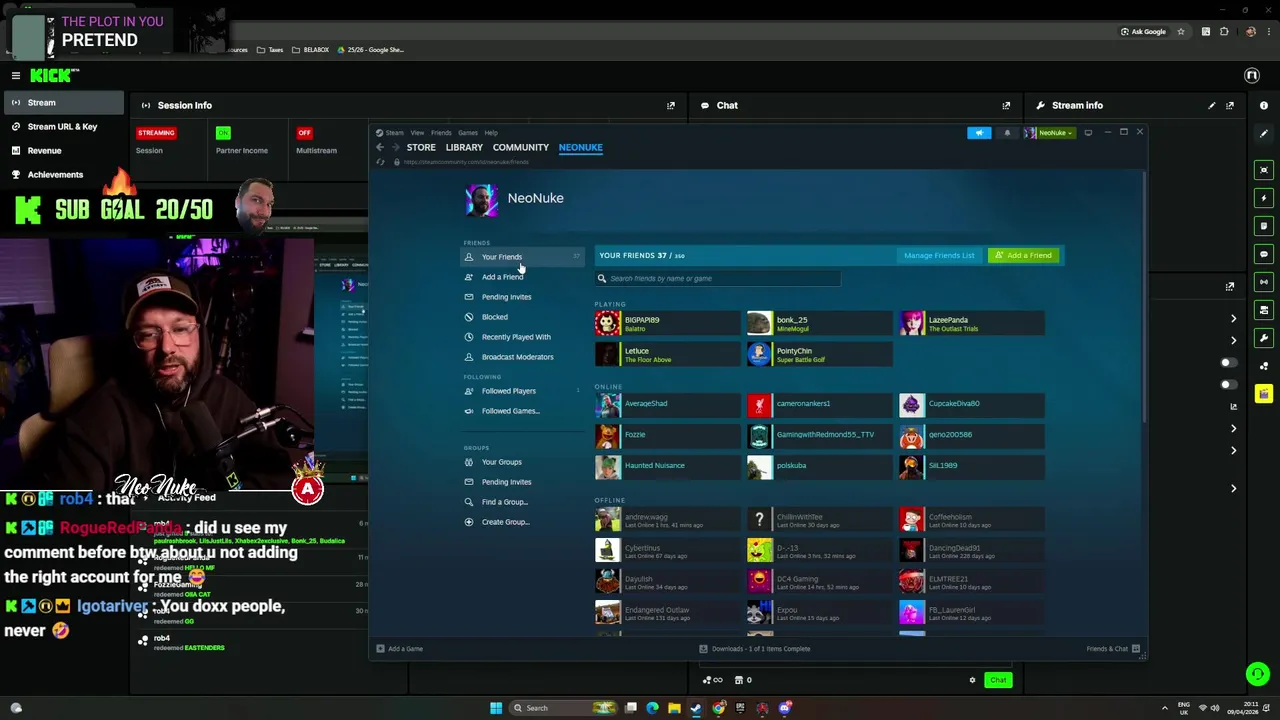Open Microsoft Edge from the taskbar

pyautogui.click(x=652, y=708)
